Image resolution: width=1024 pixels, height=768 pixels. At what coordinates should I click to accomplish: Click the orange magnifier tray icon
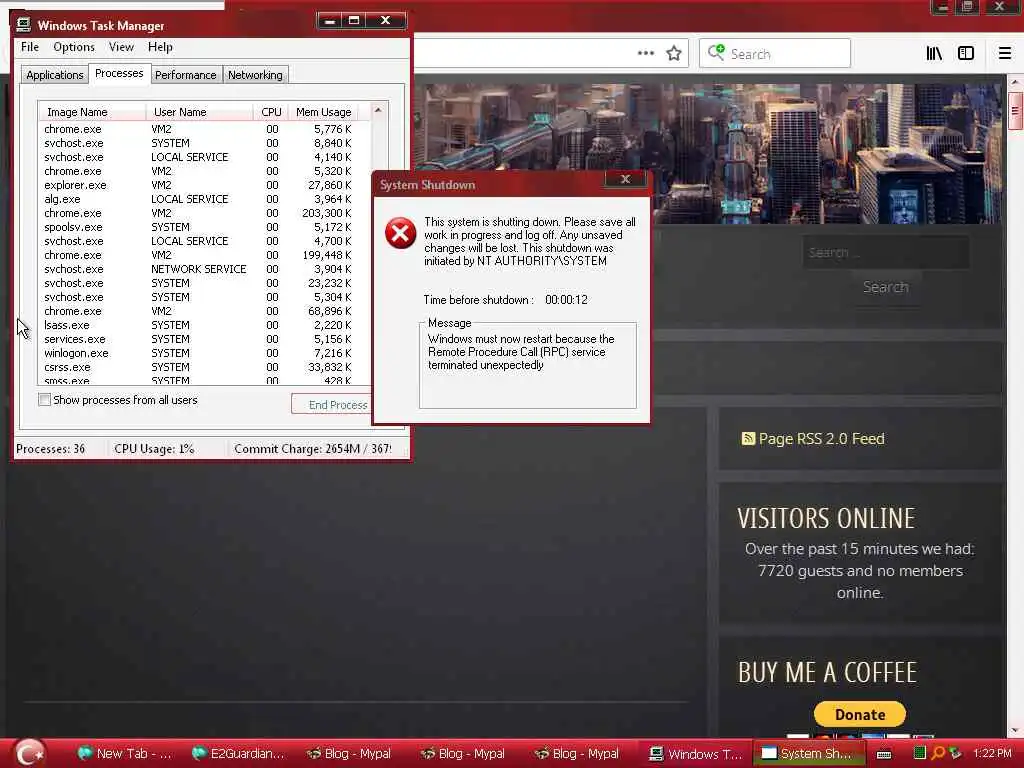(x=938, y=753)
